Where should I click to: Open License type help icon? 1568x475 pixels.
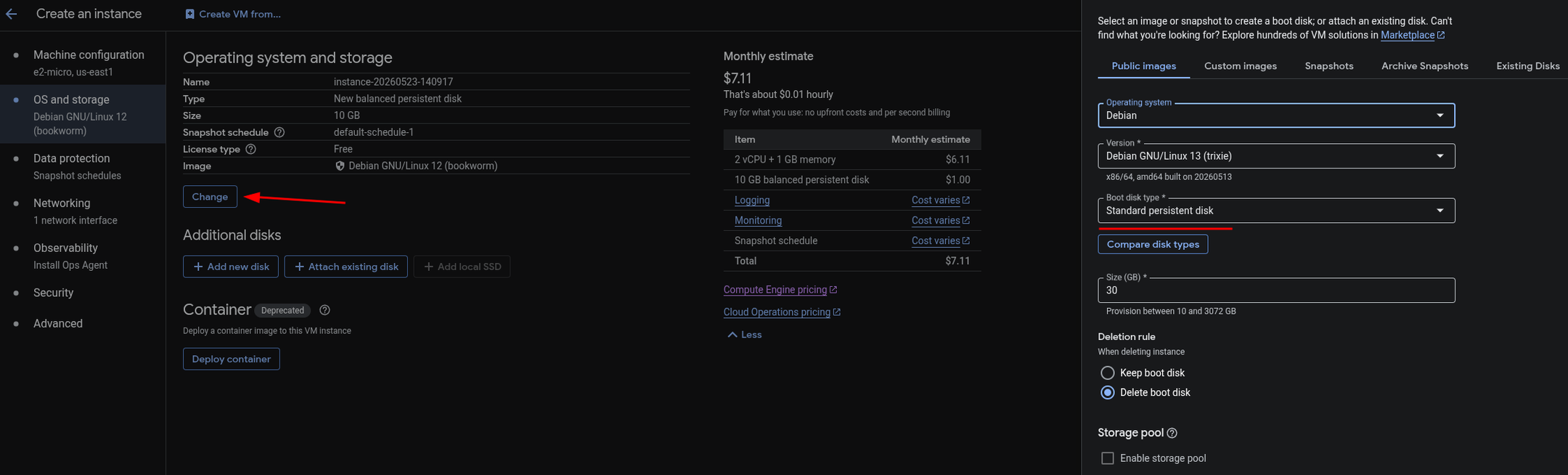250,149
